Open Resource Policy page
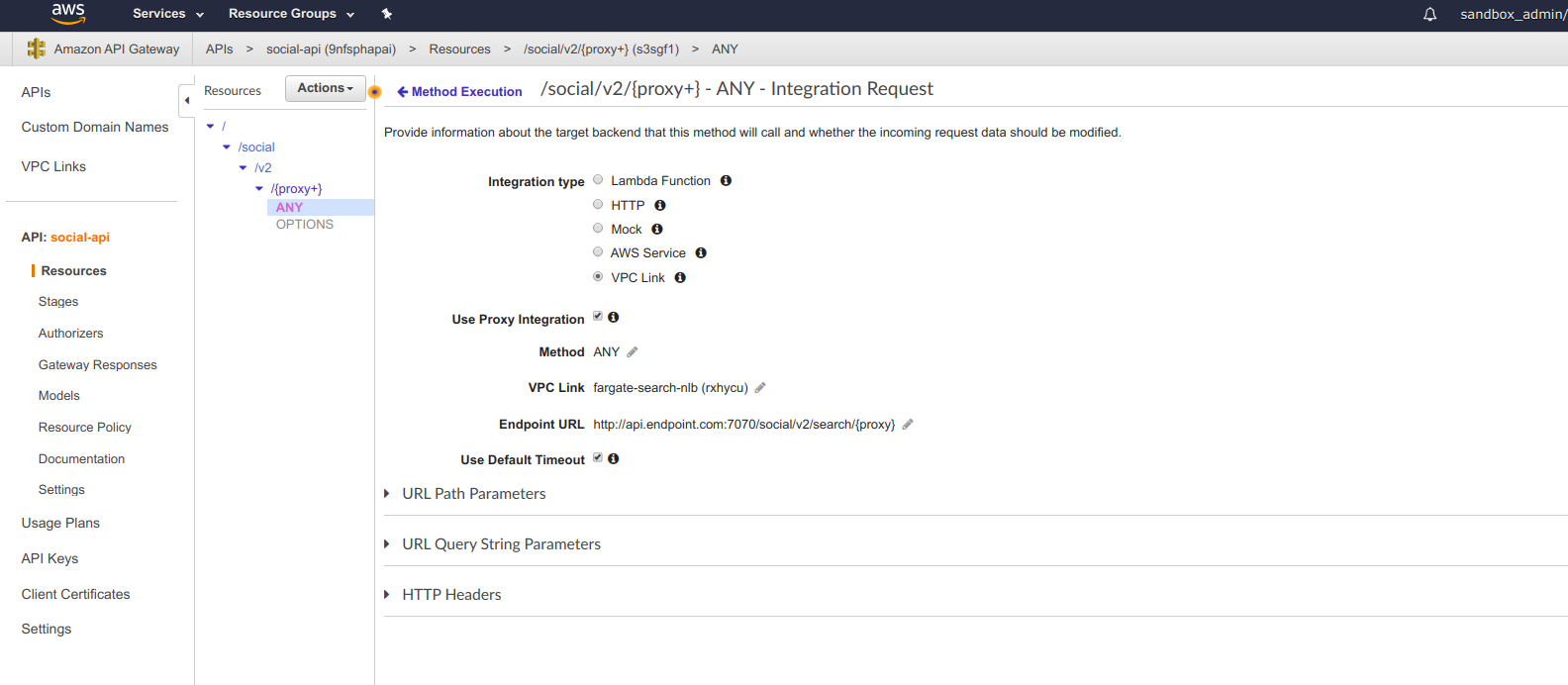 (84, 428)
